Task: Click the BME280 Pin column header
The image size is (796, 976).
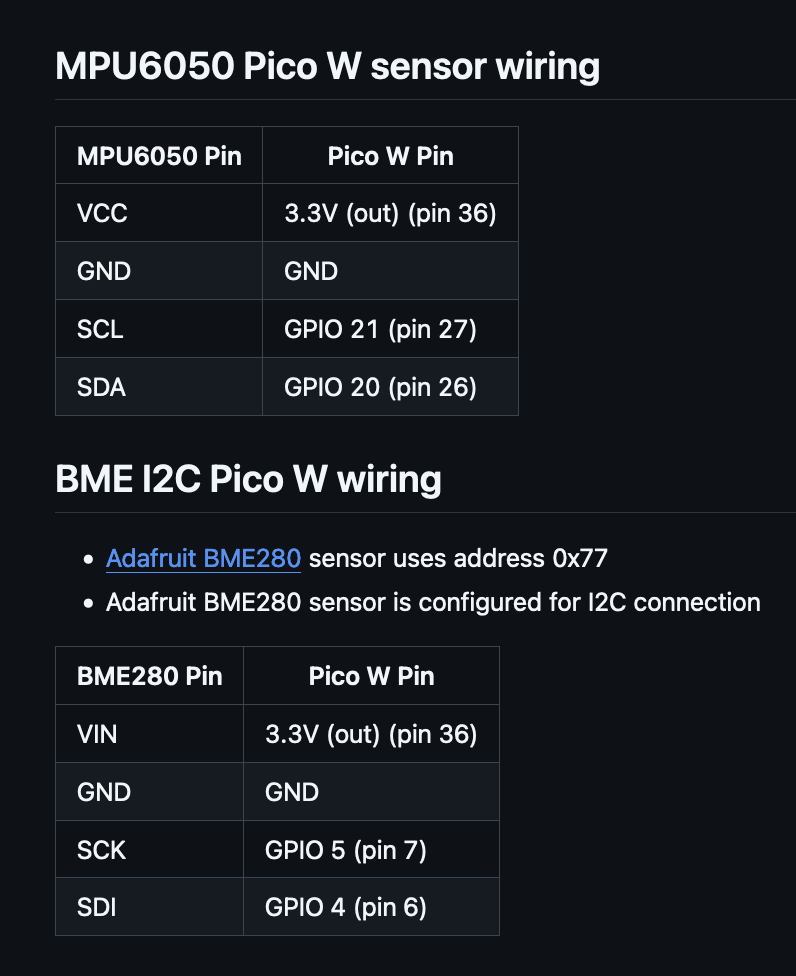Action: click(x=149, y=676)
